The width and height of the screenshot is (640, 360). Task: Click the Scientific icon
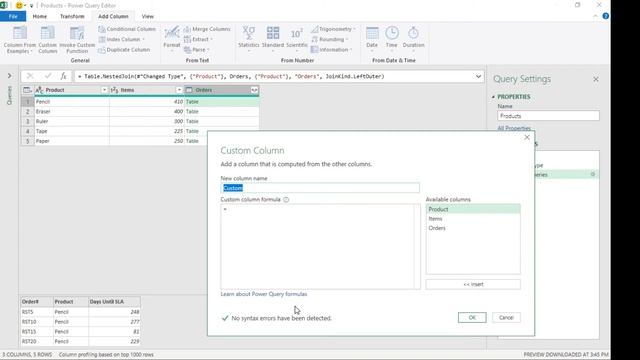297,33
